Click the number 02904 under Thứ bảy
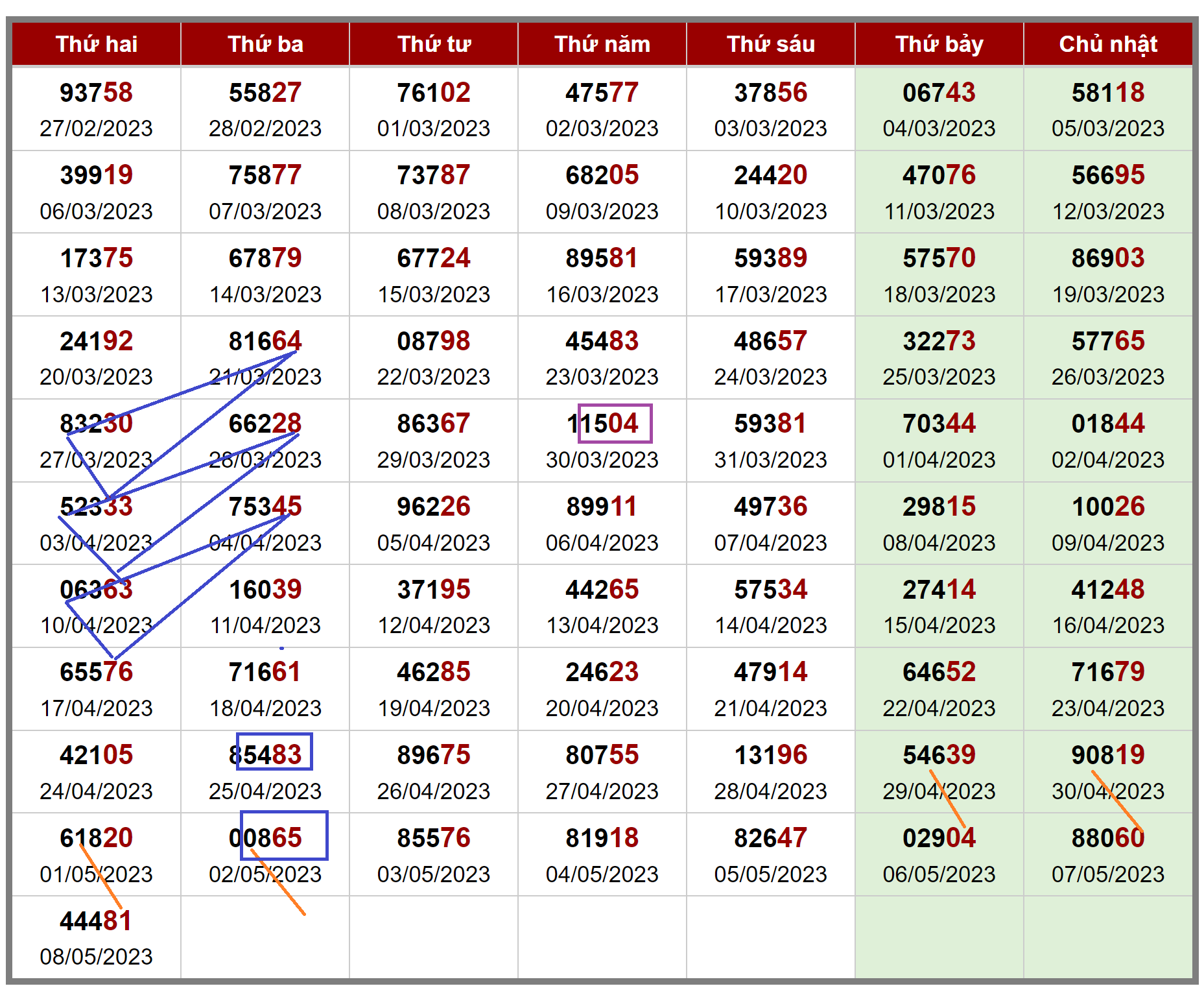 tap(939, 837)
